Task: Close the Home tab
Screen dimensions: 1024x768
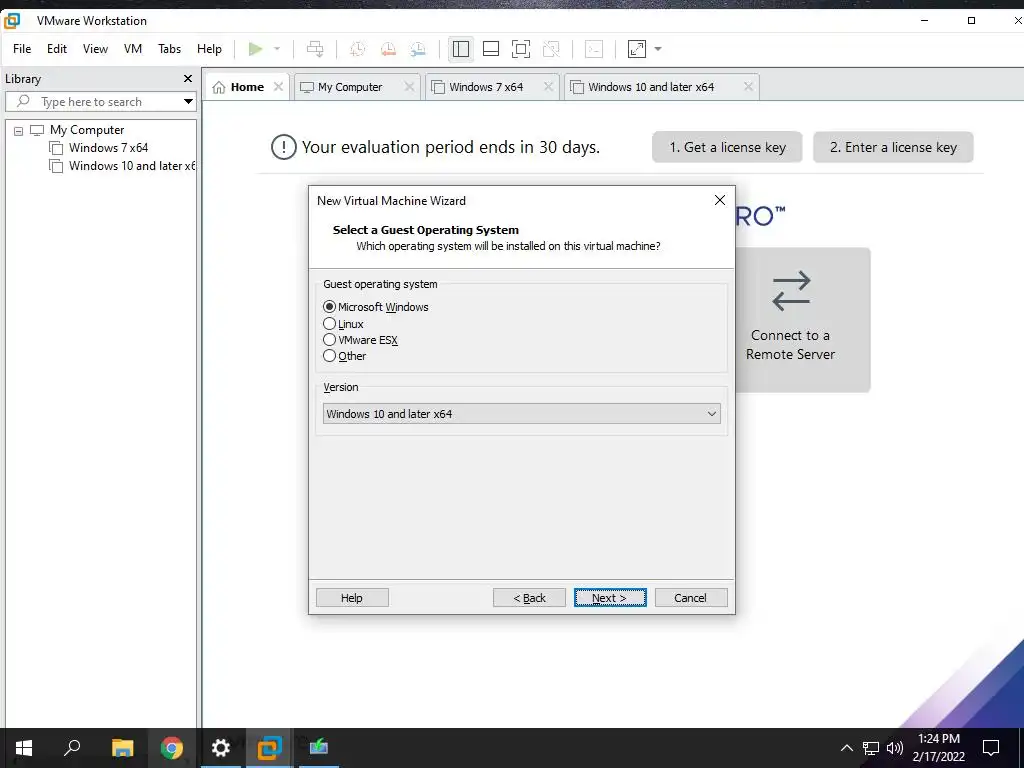Action: click(278, 87)
